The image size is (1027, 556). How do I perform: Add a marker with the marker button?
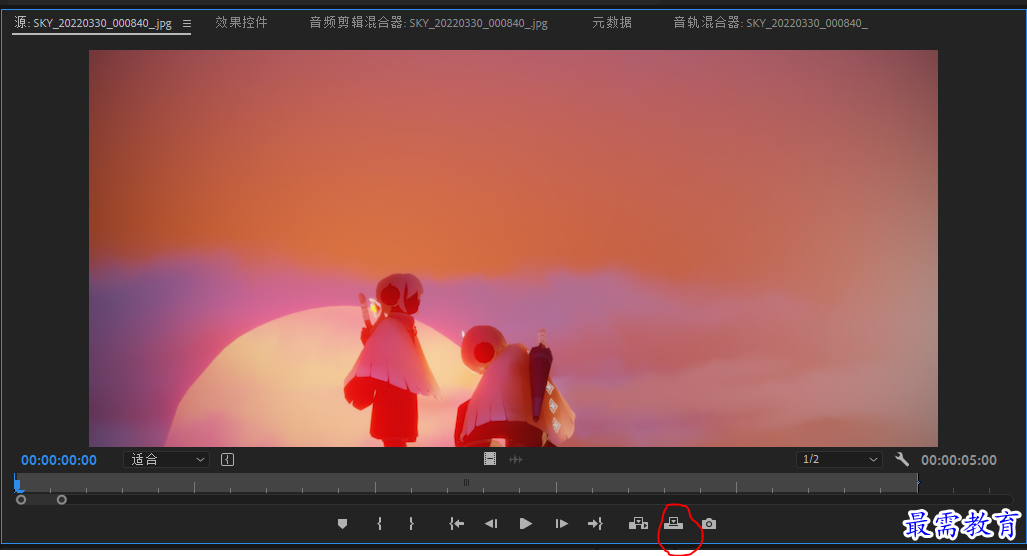click(x=342, y=524)
